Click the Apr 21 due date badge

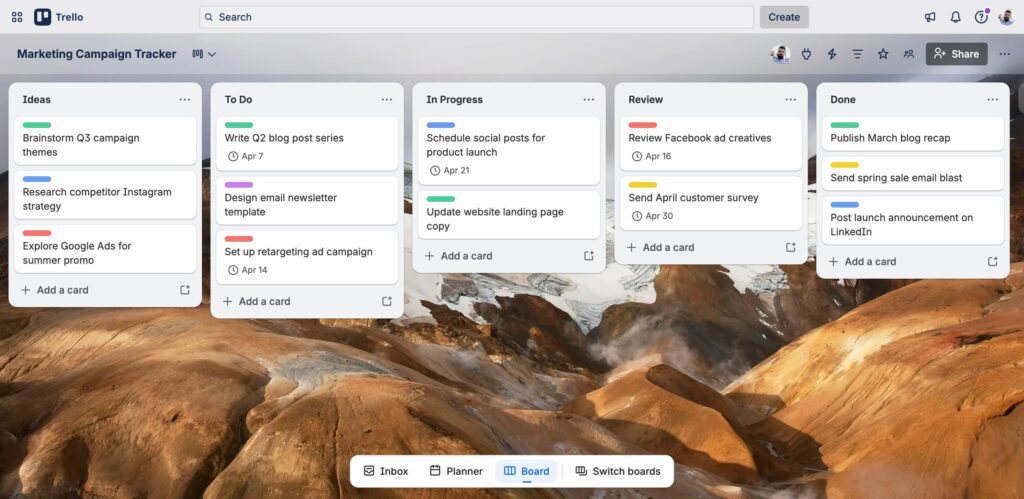449,170
